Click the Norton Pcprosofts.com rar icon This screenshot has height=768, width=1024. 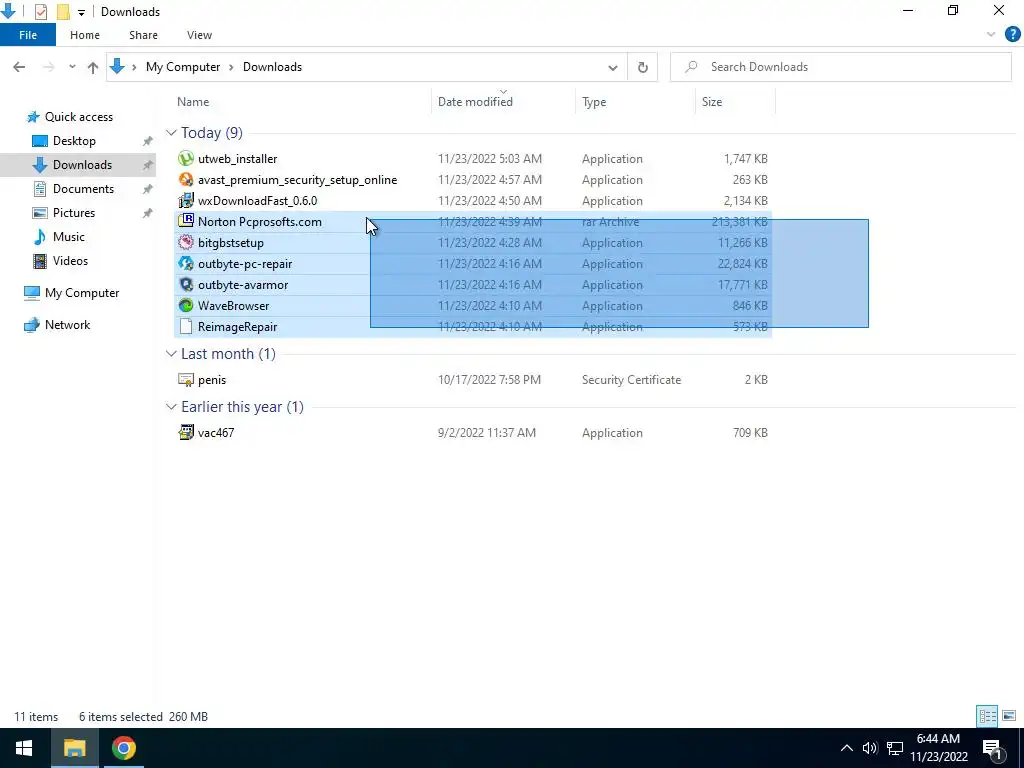click(186, 221)
